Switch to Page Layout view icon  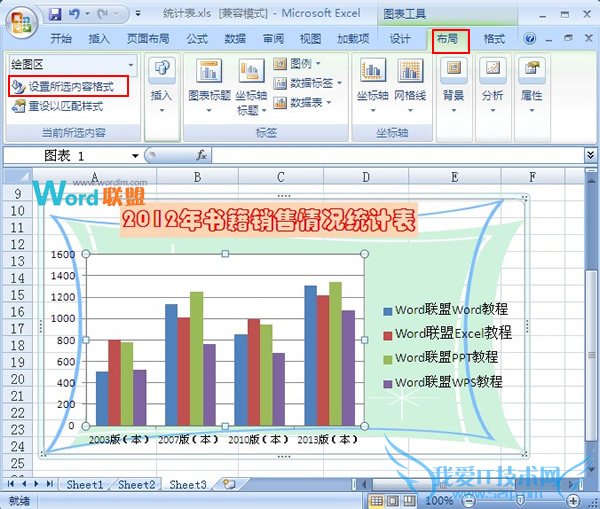[x=393, y=501]
